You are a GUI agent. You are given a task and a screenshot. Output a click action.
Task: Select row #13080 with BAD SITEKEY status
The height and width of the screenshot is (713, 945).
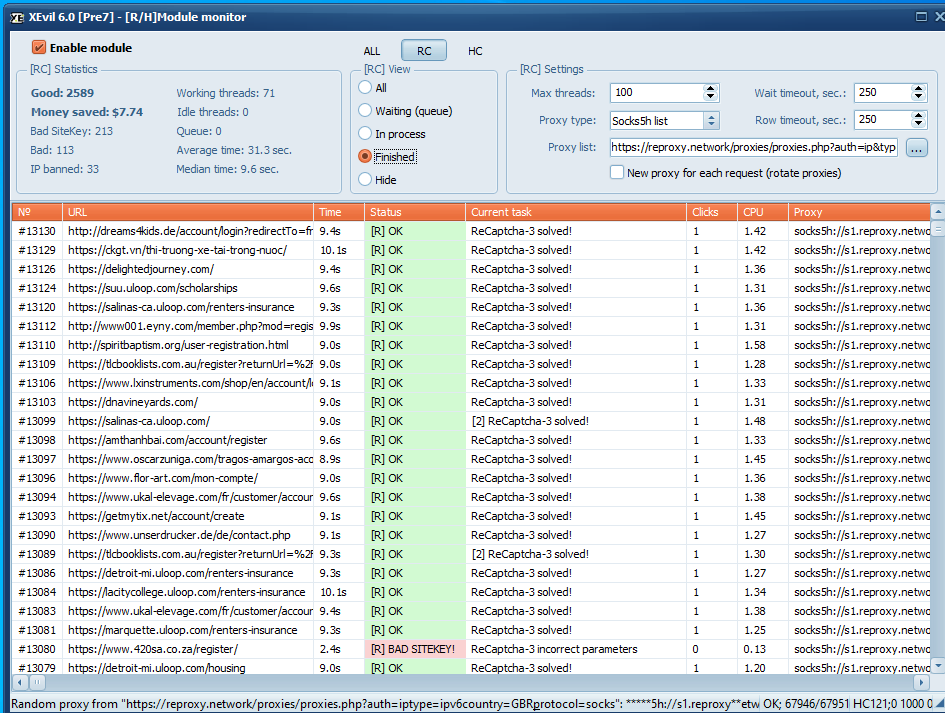pyautogui.click(x=412, y=649)
